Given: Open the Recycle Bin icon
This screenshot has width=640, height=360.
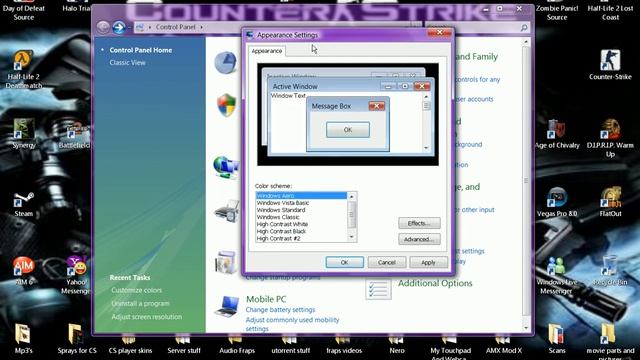Looking at the screenshot, I should (x=610, y=266).
